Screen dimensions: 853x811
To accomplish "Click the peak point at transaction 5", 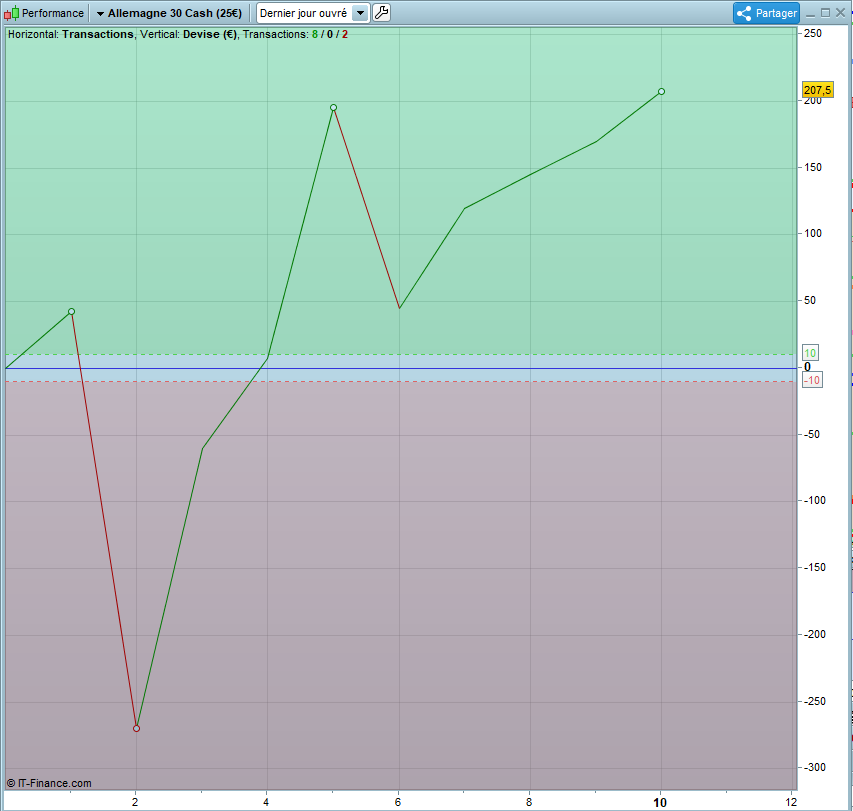I will coord(333,108).
